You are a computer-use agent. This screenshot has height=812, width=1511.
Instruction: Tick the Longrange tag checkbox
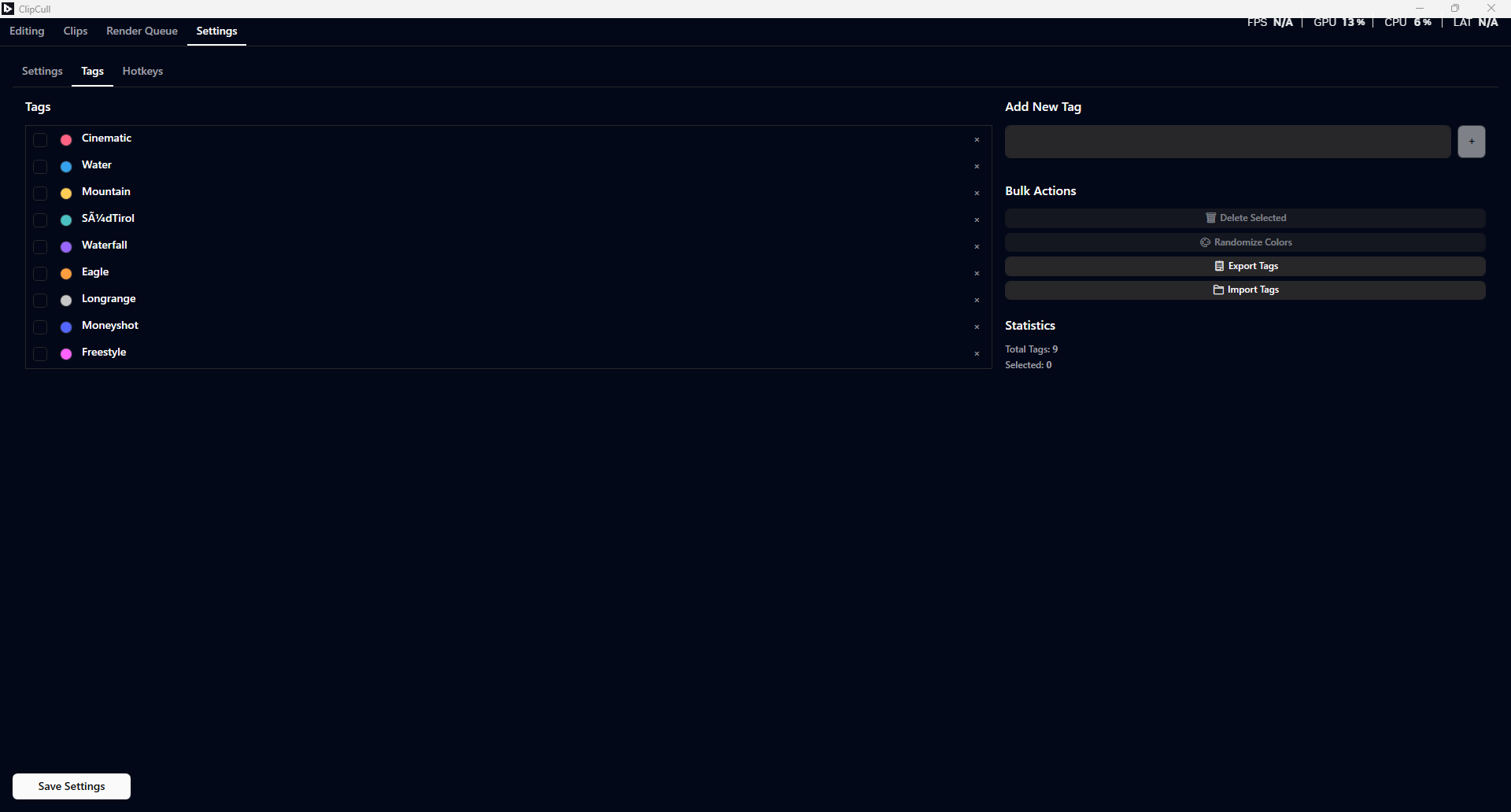40,301
